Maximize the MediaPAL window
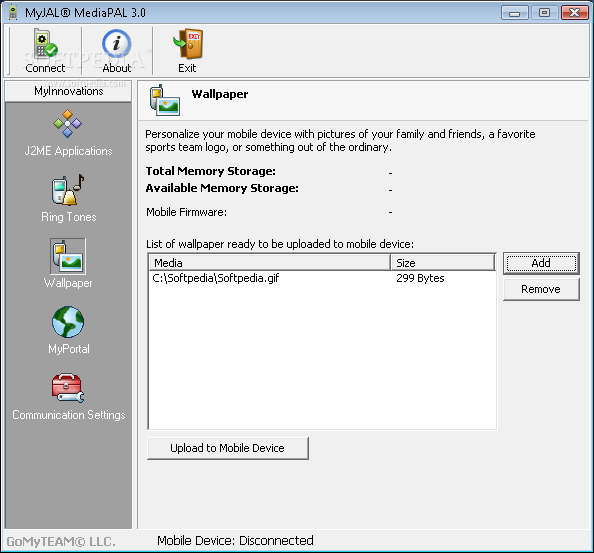Screen dimensions: 594x553 (x=544, y=13)
